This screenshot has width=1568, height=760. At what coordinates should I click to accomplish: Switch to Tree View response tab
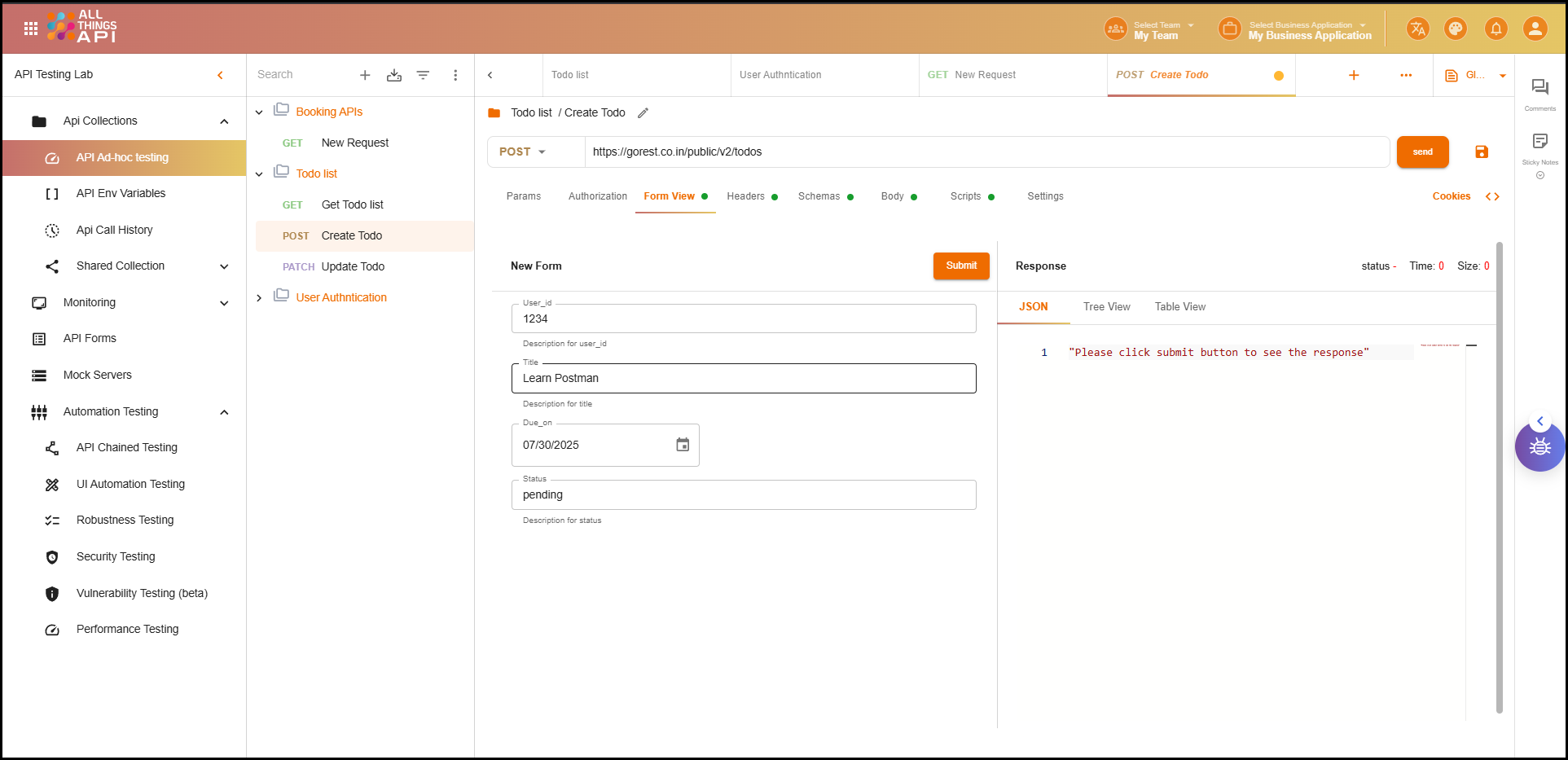pos(1106,307)
